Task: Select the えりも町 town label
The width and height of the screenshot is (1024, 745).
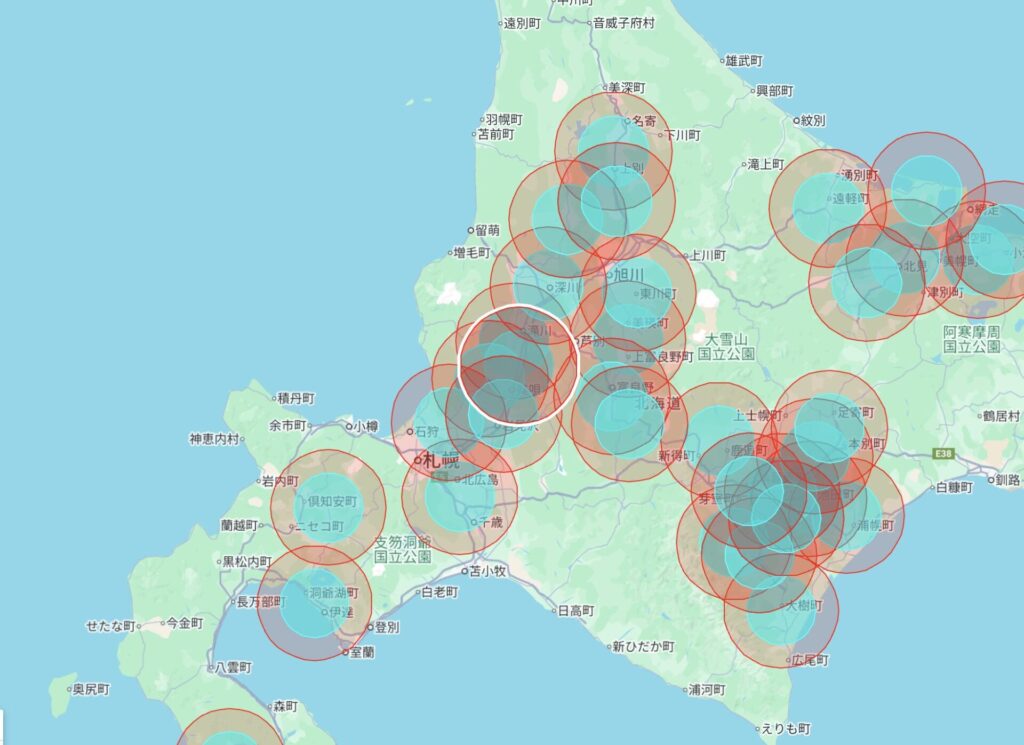Action: click(x=784, y=729)
